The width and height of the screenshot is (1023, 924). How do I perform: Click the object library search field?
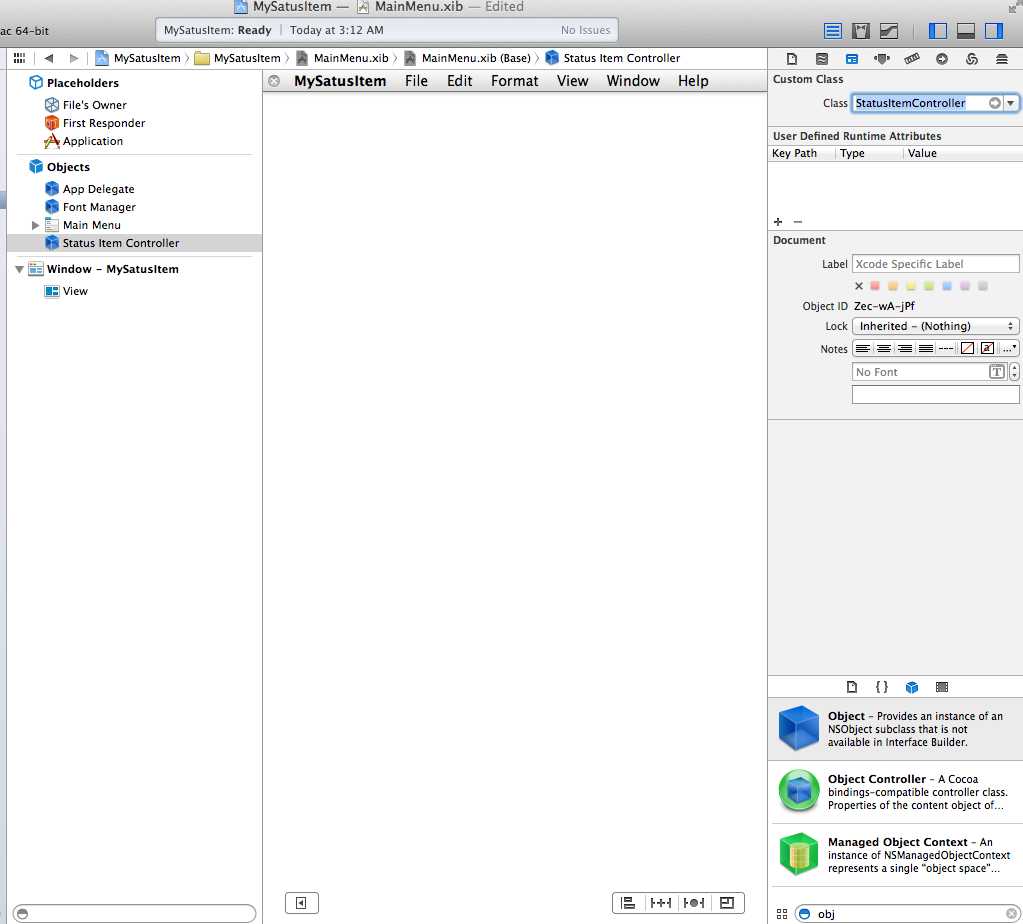(x=908, y=914)
